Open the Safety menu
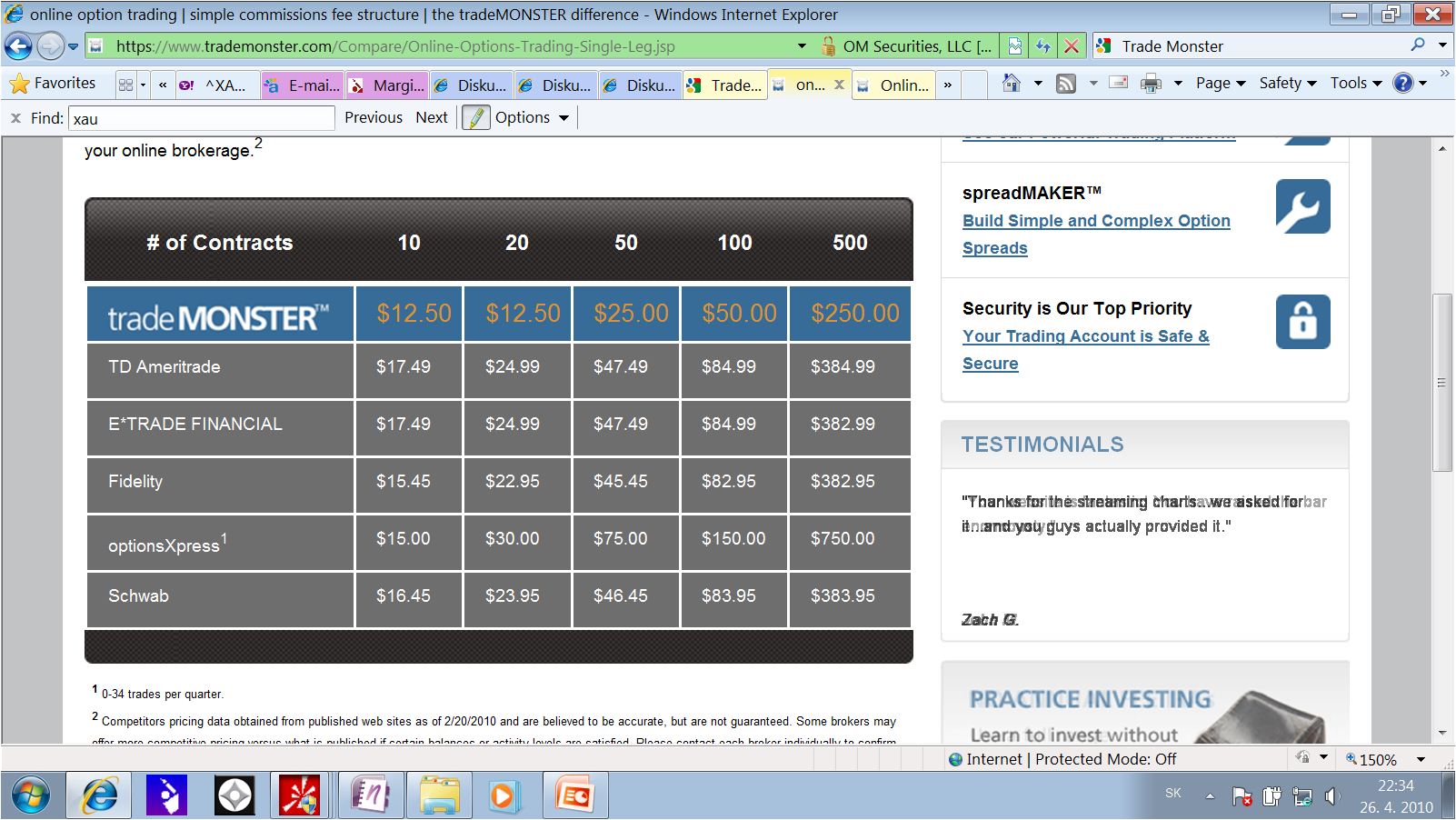 click(x=1288, y=84)
